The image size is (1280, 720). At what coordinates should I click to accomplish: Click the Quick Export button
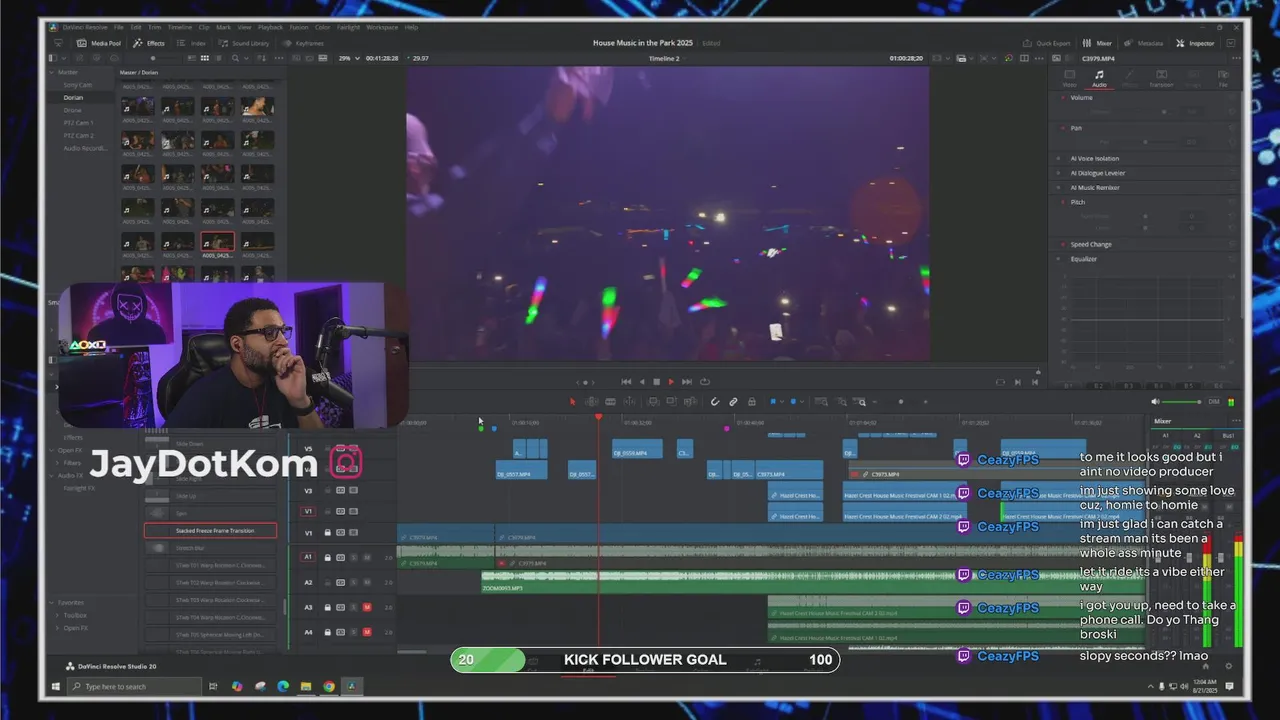[x=1046, y=43]
